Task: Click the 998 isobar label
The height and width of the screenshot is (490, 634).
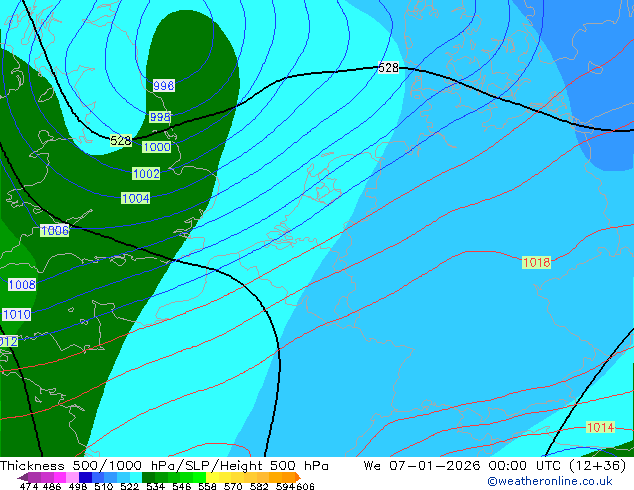Action: pyautogui.click(x=160, y=117)
